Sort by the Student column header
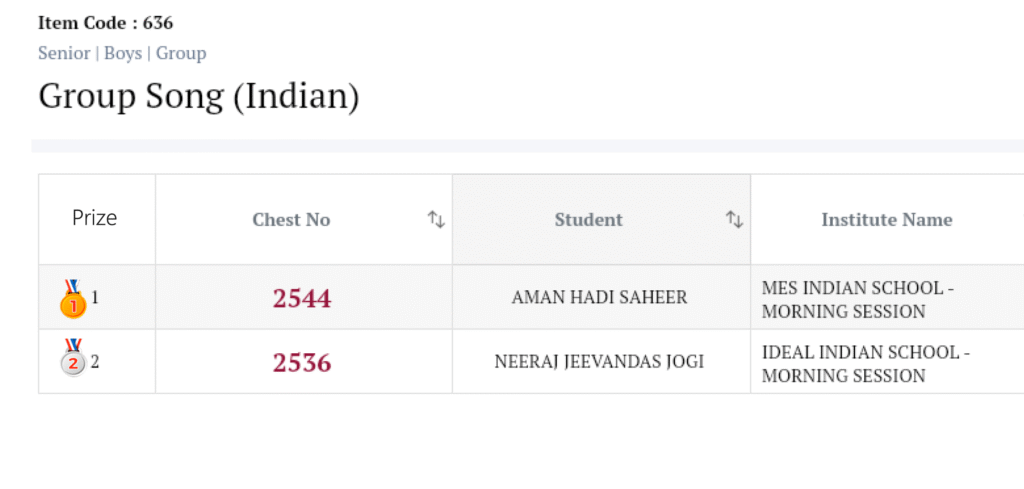 click(588, 220)
